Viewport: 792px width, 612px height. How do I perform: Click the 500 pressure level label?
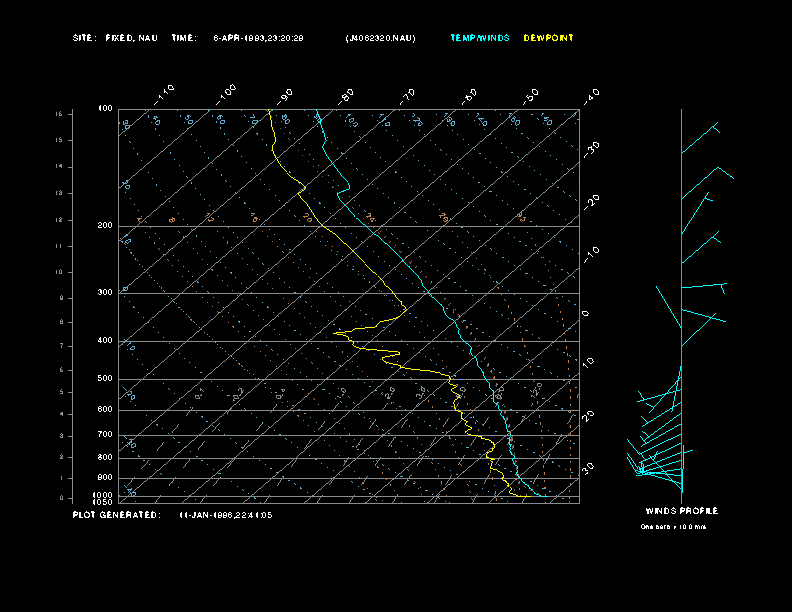pos(105,379)
